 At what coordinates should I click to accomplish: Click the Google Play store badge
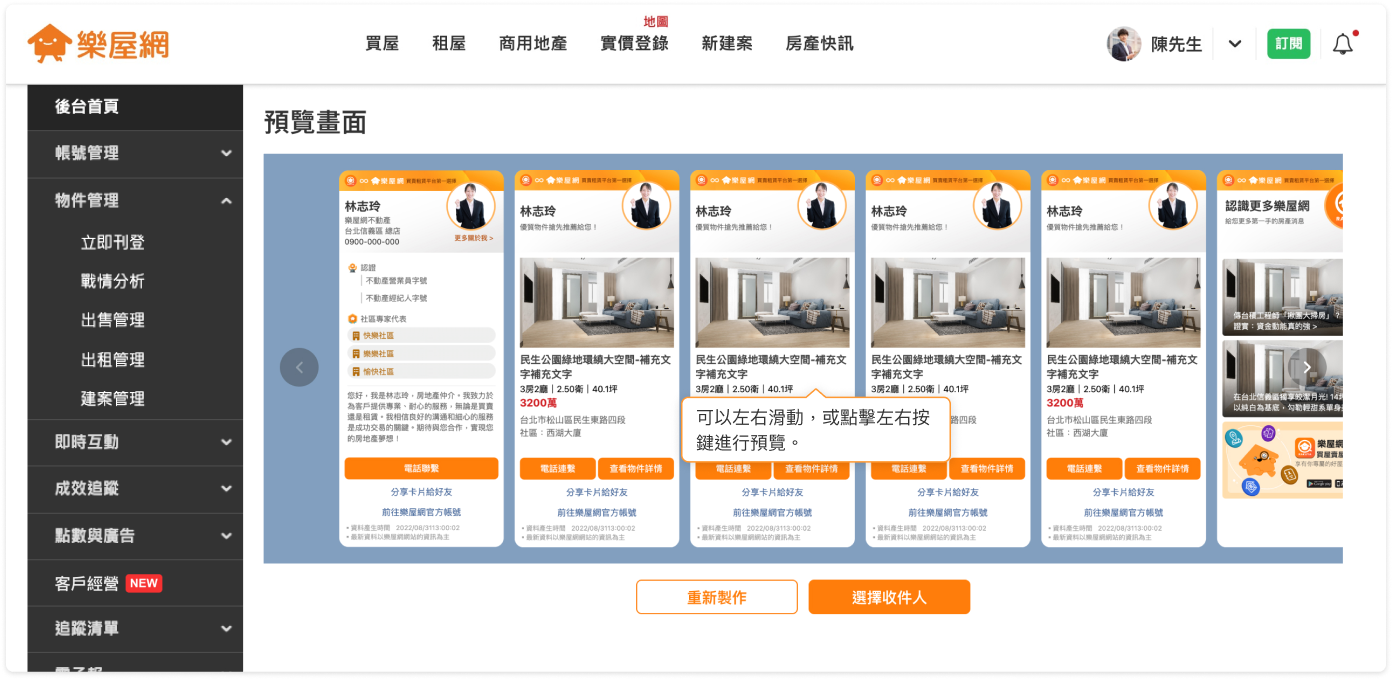click(x=1321, y=485)
